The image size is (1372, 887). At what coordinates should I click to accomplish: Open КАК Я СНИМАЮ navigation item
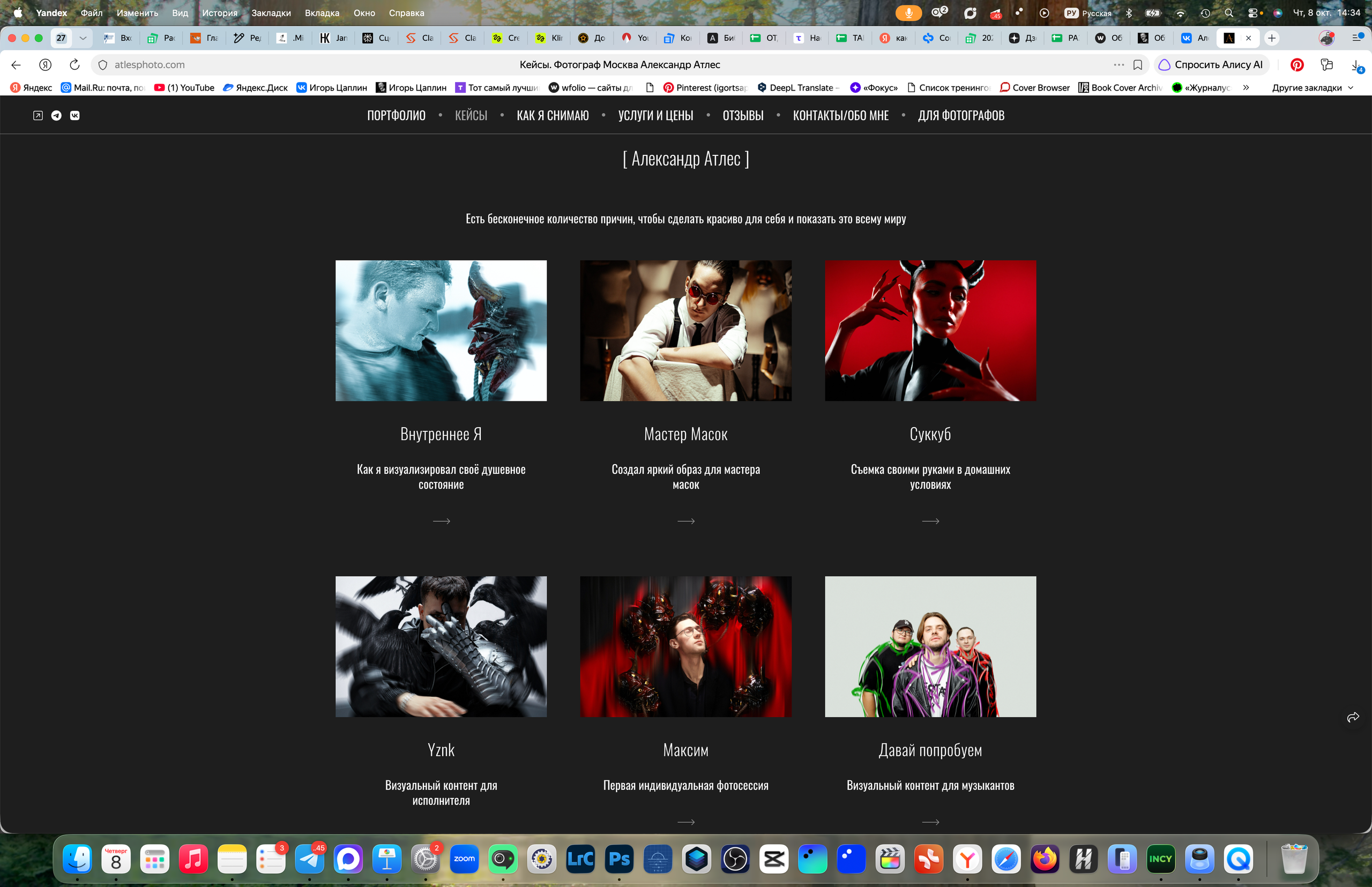pyautogui.click(x=553, y=115)
